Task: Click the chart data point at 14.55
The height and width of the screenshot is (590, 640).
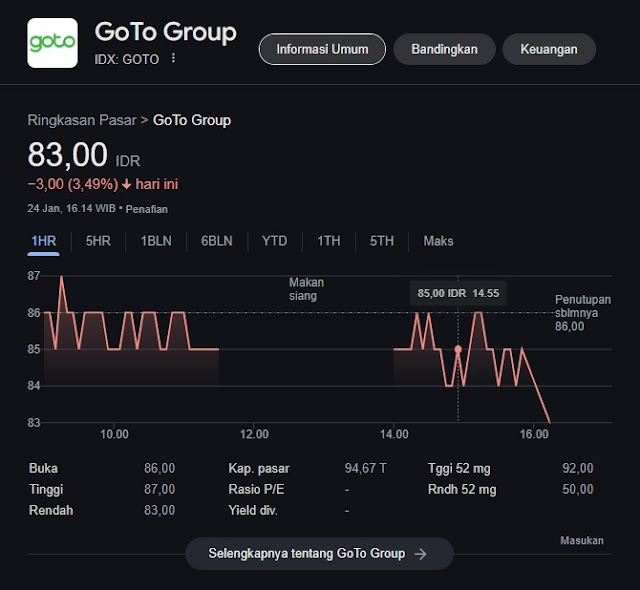Action: 458,349
